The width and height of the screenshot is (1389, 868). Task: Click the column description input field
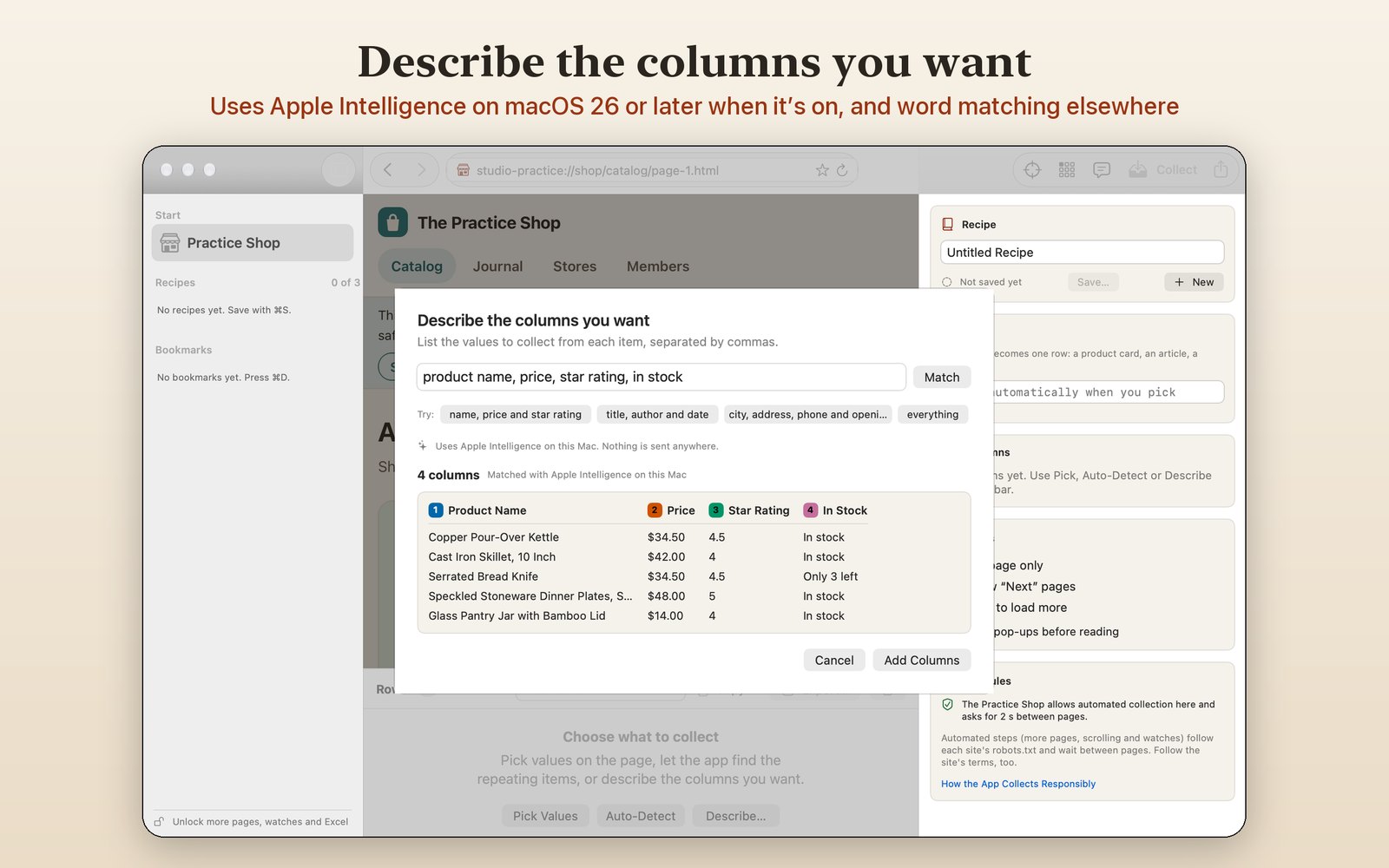tap(662, 377)
